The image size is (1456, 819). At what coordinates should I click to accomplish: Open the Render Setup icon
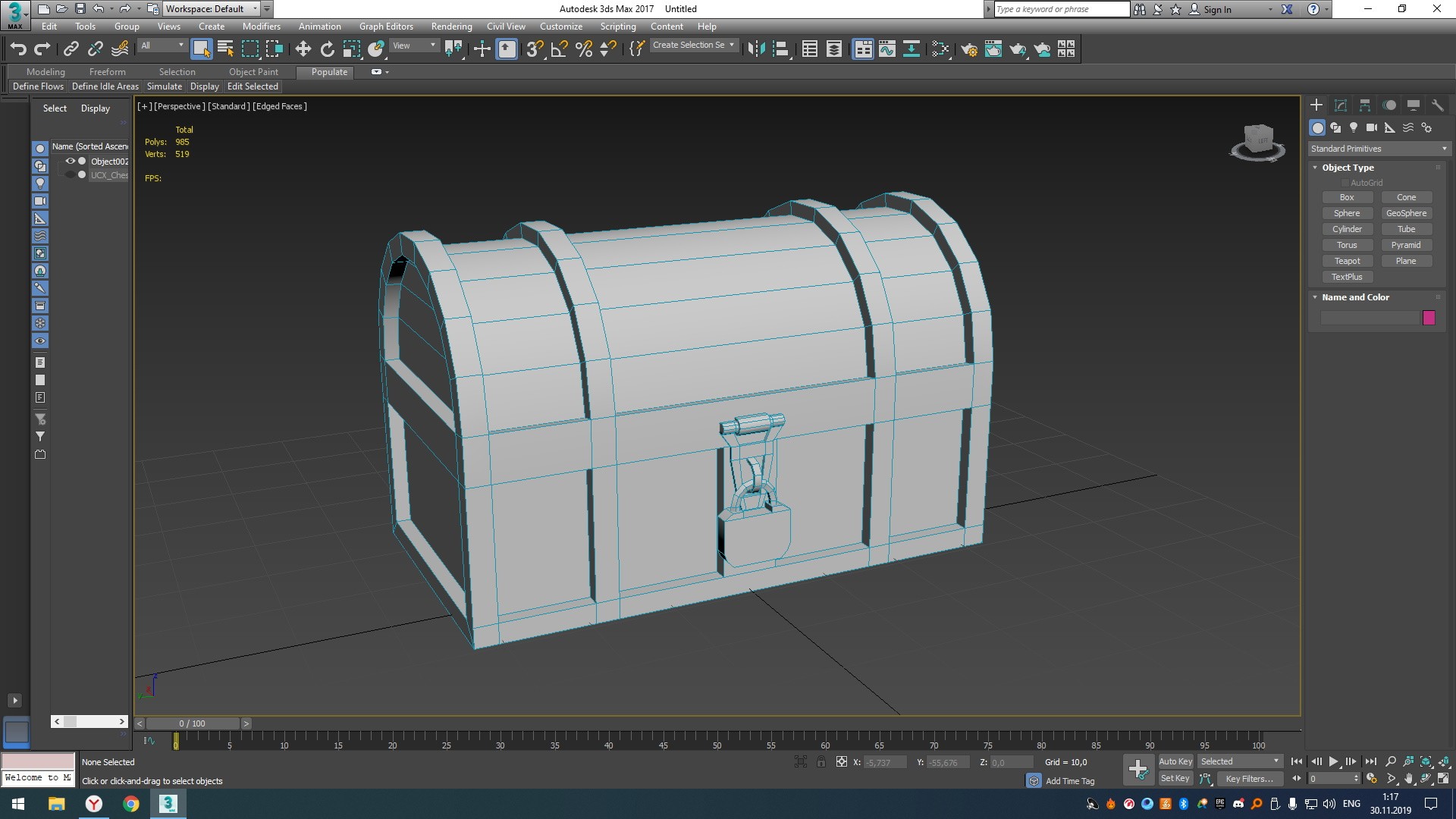pos(969,49)
